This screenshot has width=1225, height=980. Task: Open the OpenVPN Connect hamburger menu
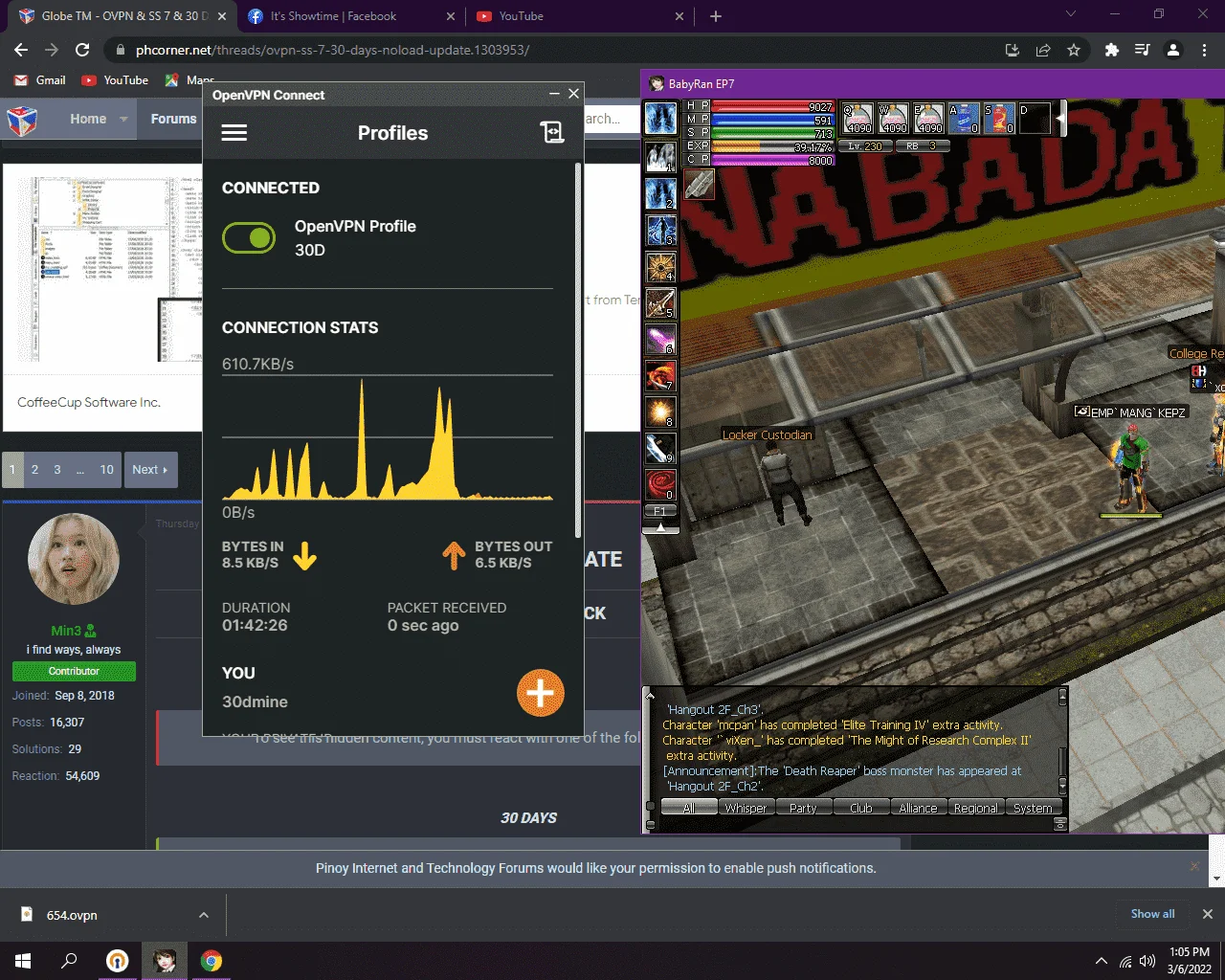click(x=234, y=133)
